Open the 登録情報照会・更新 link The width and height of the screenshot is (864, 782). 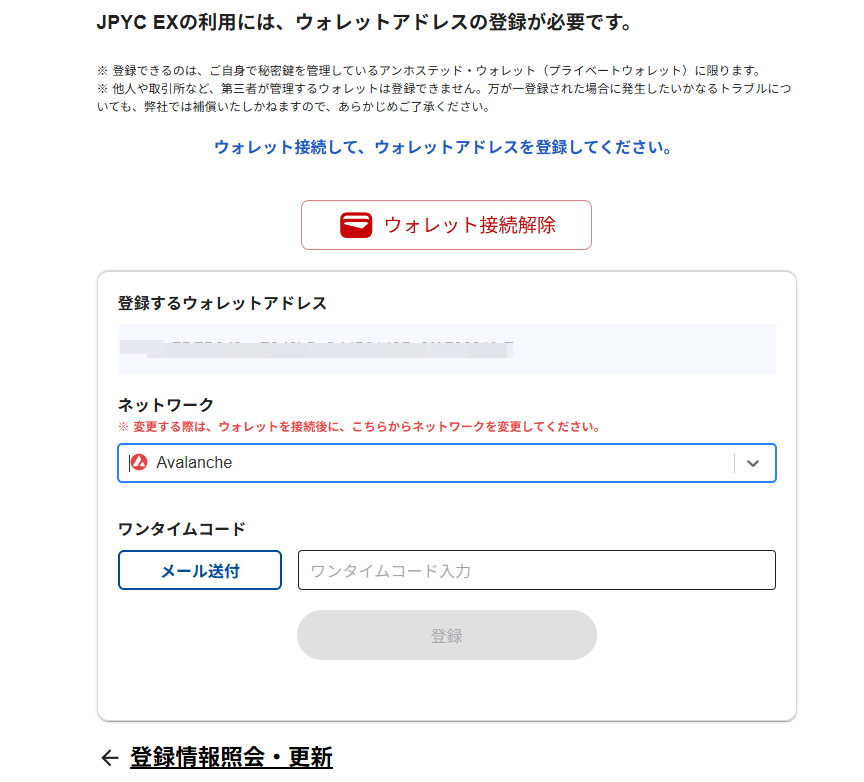pyautogui.click(x=231, y=757)
